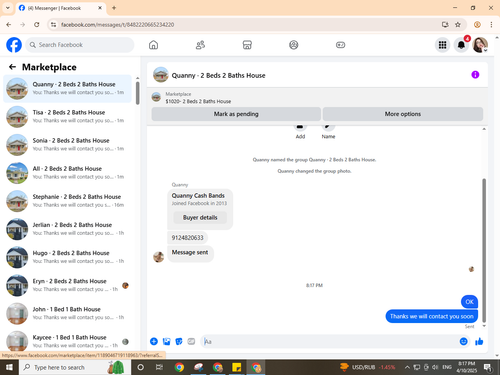This screenshot has width=500, height=375.
Task: Open conversation info purple icon
Action: (x=475, y=75)
